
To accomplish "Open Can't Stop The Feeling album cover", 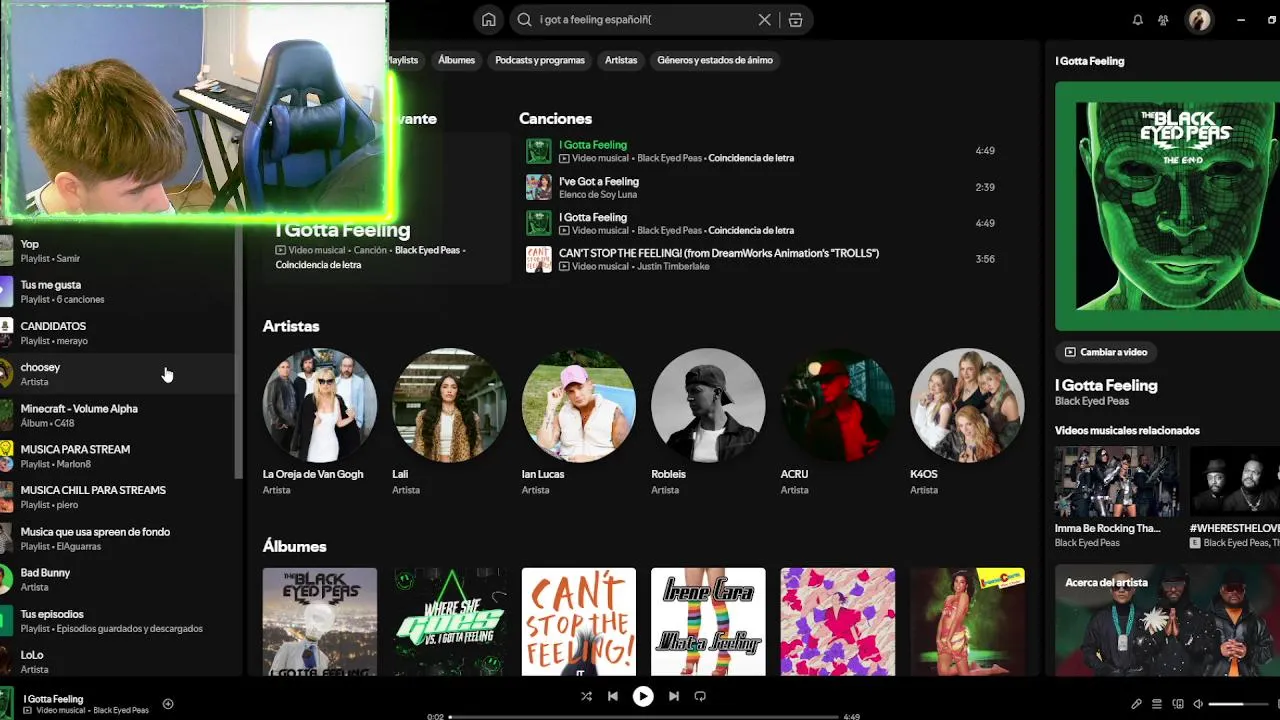I will pos(579,622).
